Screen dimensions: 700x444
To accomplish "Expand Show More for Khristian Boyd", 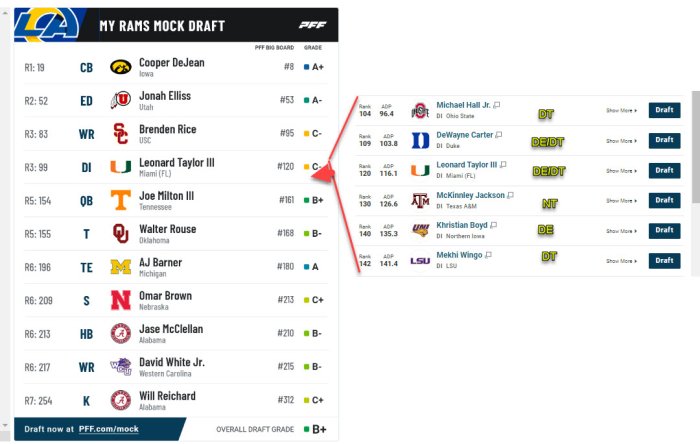I will (621, 230).
